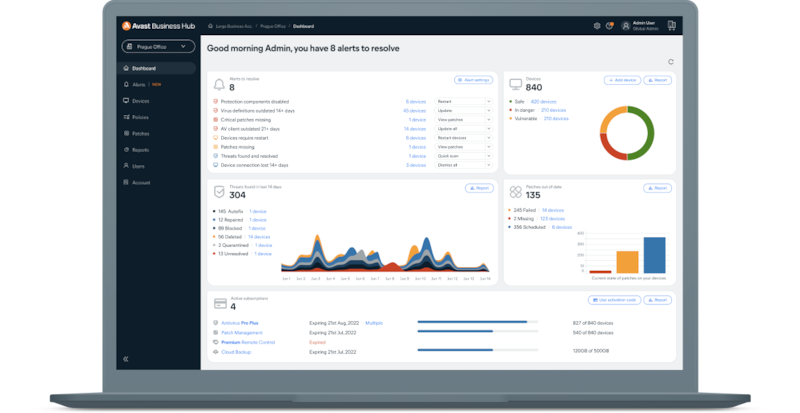Select Dashboard in the sidebar
The width and height of the screenshot is (800, 413).
click(x=158, y=68)
